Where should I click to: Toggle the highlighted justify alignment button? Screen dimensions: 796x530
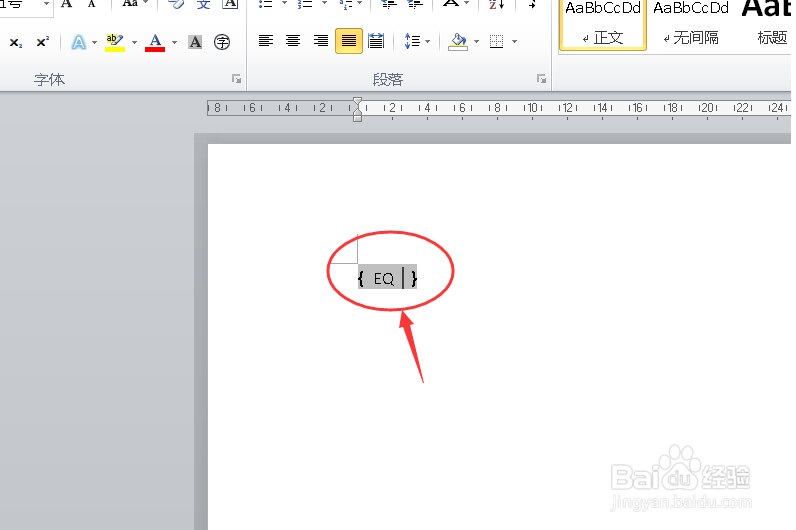click(349, 41)
